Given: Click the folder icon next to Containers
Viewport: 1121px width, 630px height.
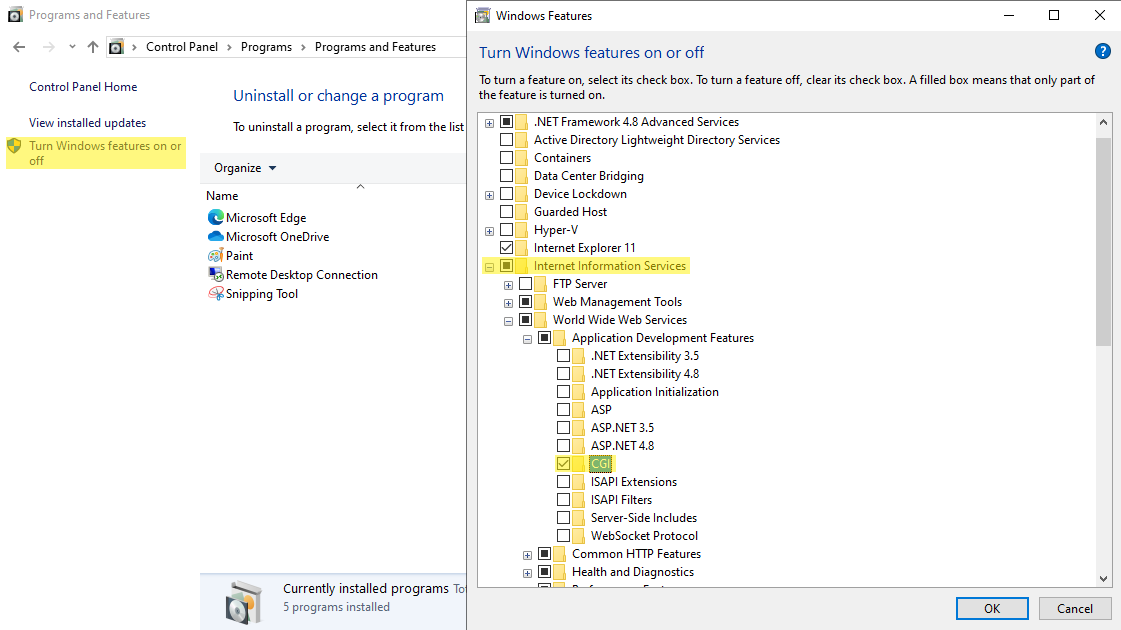Looking at the screenshot, I should [522, 158].
